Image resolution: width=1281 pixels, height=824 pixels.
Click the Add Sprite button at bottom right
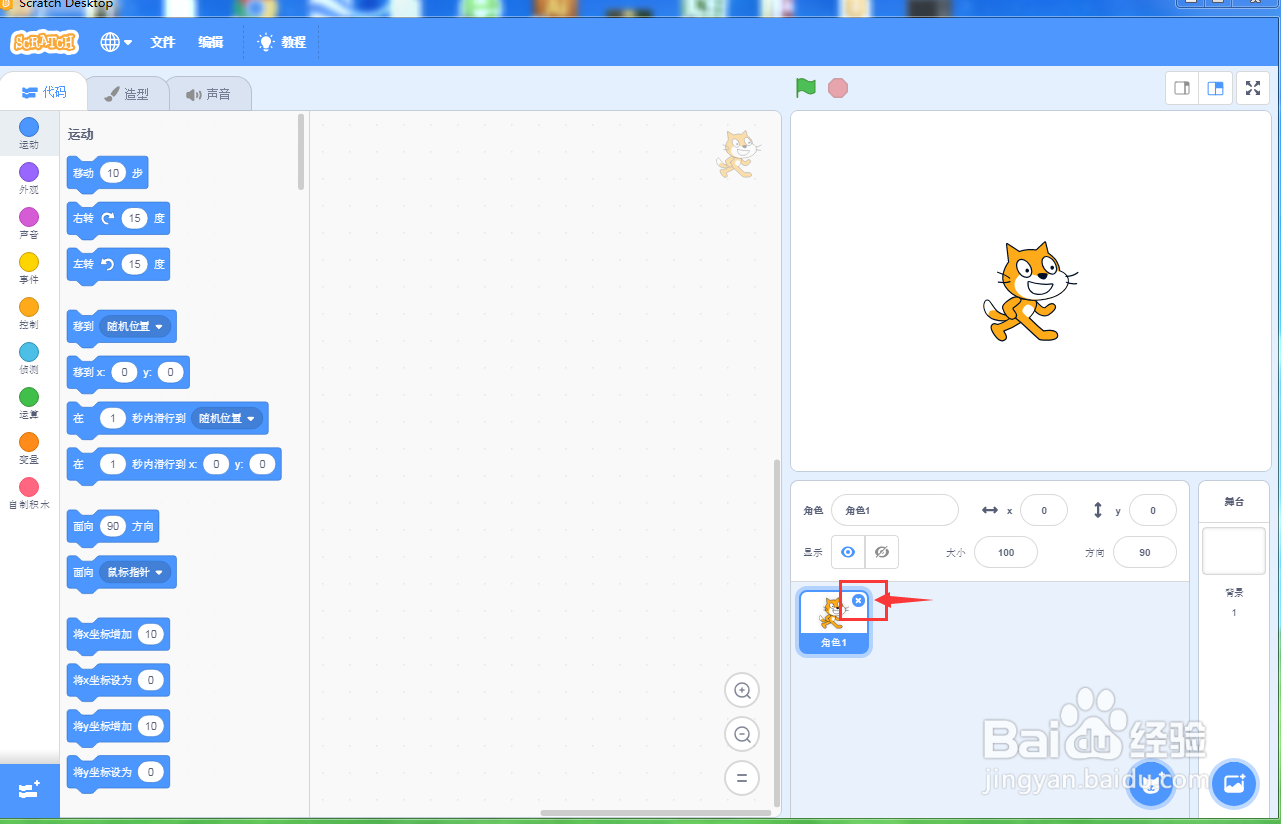pos(1150,784)
